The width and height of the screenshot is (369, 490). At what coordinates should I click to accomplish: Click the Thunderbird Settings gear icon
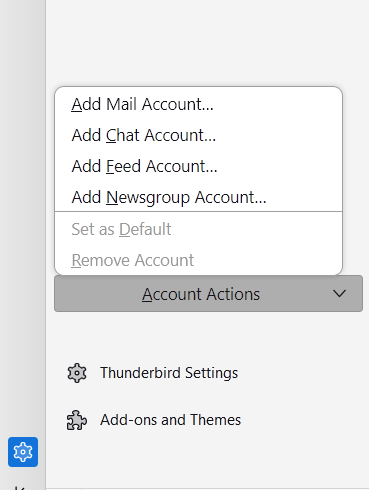click(77, 373)
